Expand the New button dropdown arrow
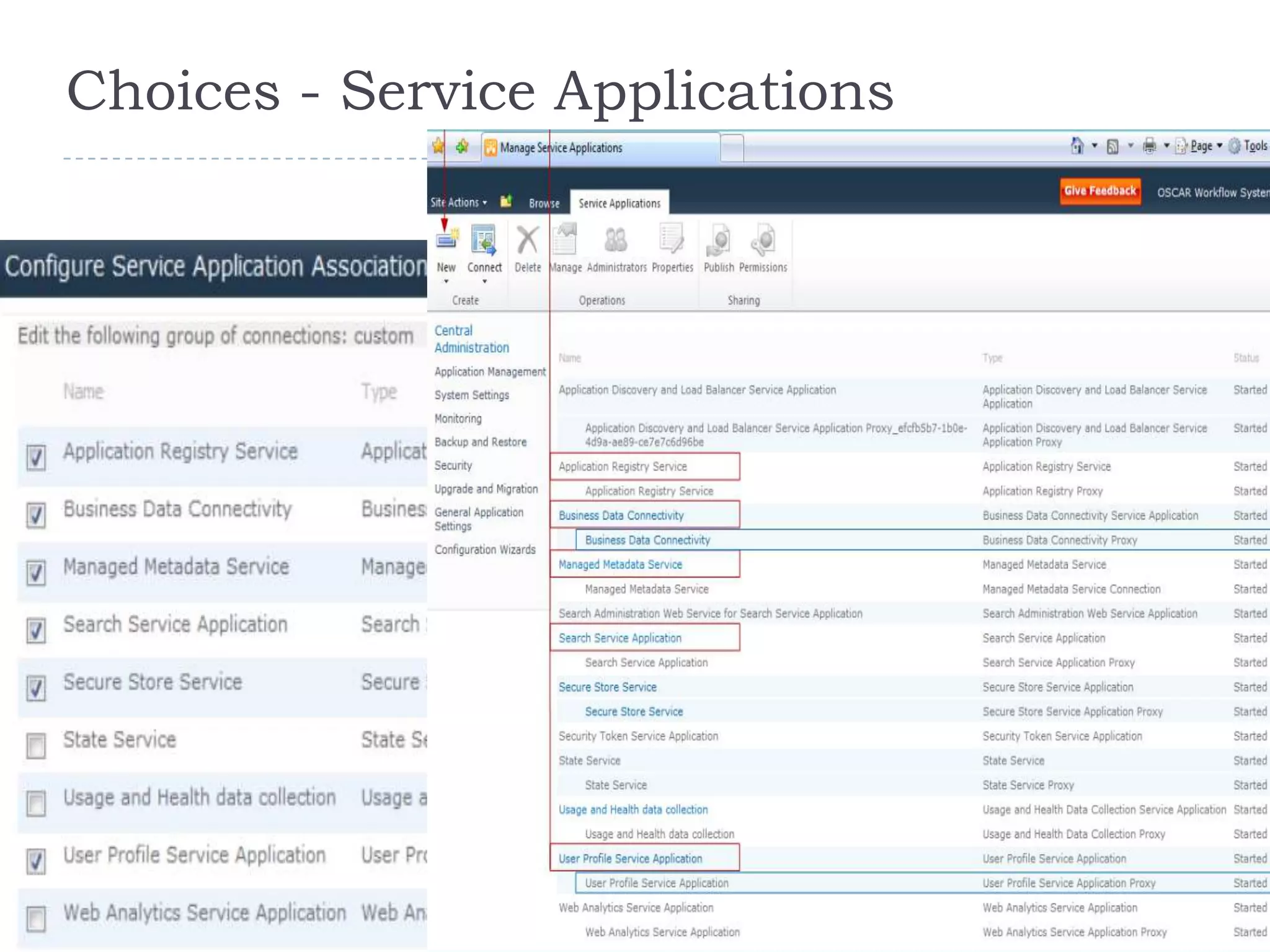The width and height of the screenshot is (1270, 952). pyautogui.click(x=446, y=282)
